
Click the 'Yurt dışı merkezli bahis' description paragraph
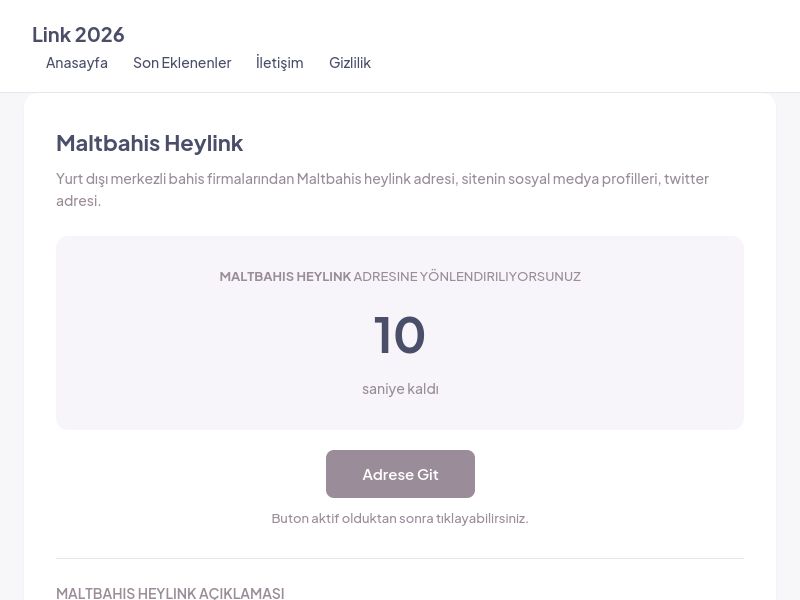tap(383, 190)
